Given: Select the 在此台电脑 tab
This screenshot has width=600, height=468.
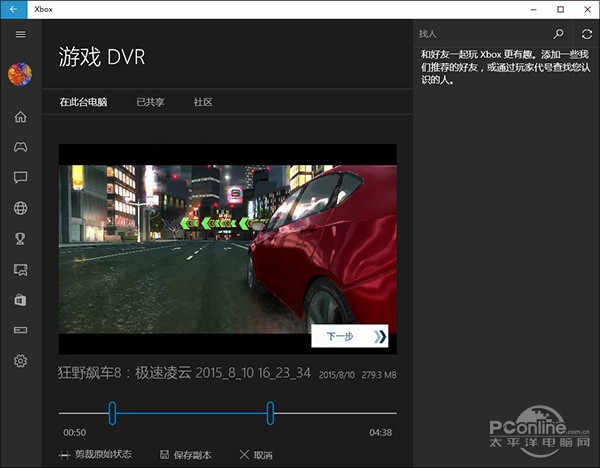Looking at the screenshot, I should (x=84, y=102).
